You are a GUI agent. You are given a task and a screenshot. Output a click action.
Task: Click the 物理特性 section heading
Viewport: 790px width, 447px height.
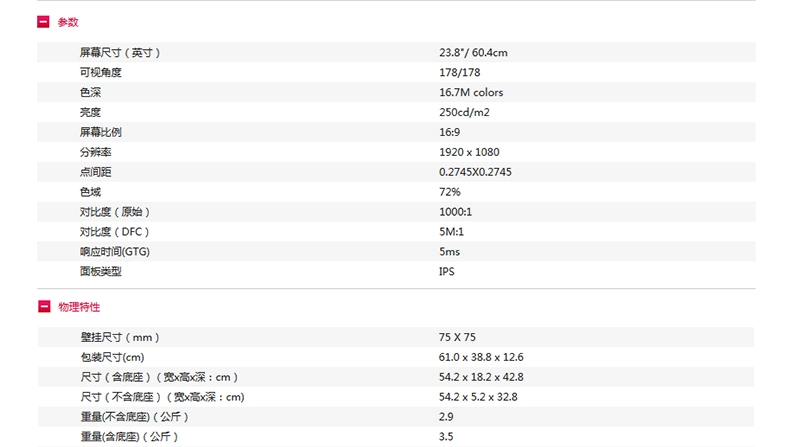(79, 307)
